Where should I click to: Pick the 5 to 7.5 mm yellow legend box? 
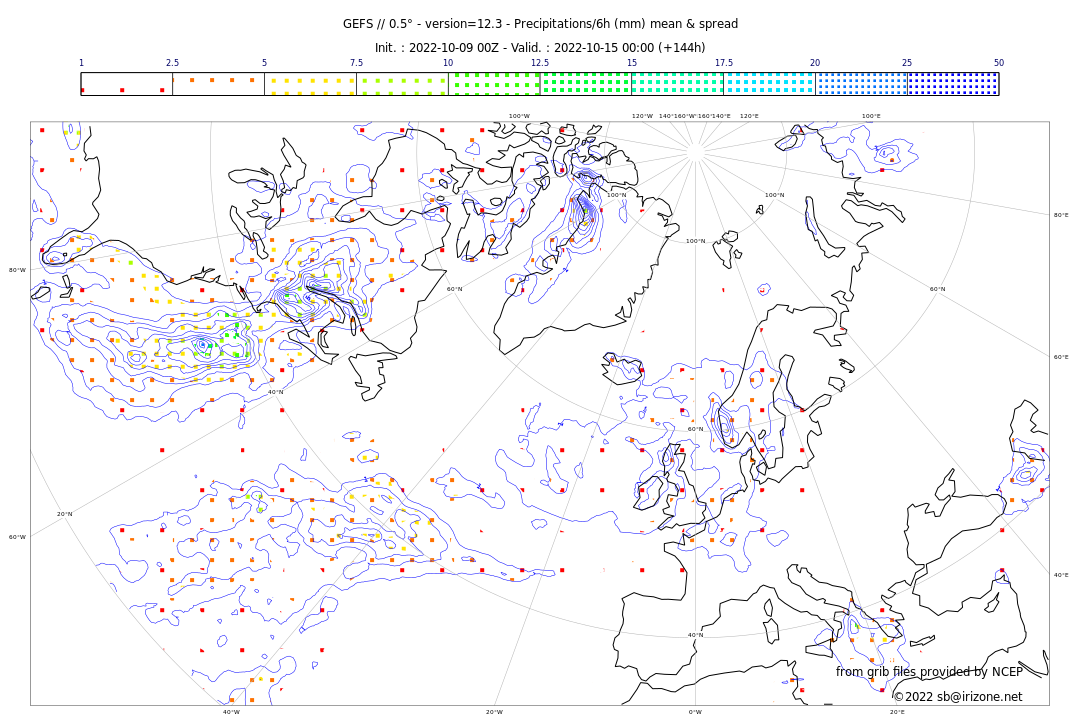pyautogui.click(x=310, y=84)
